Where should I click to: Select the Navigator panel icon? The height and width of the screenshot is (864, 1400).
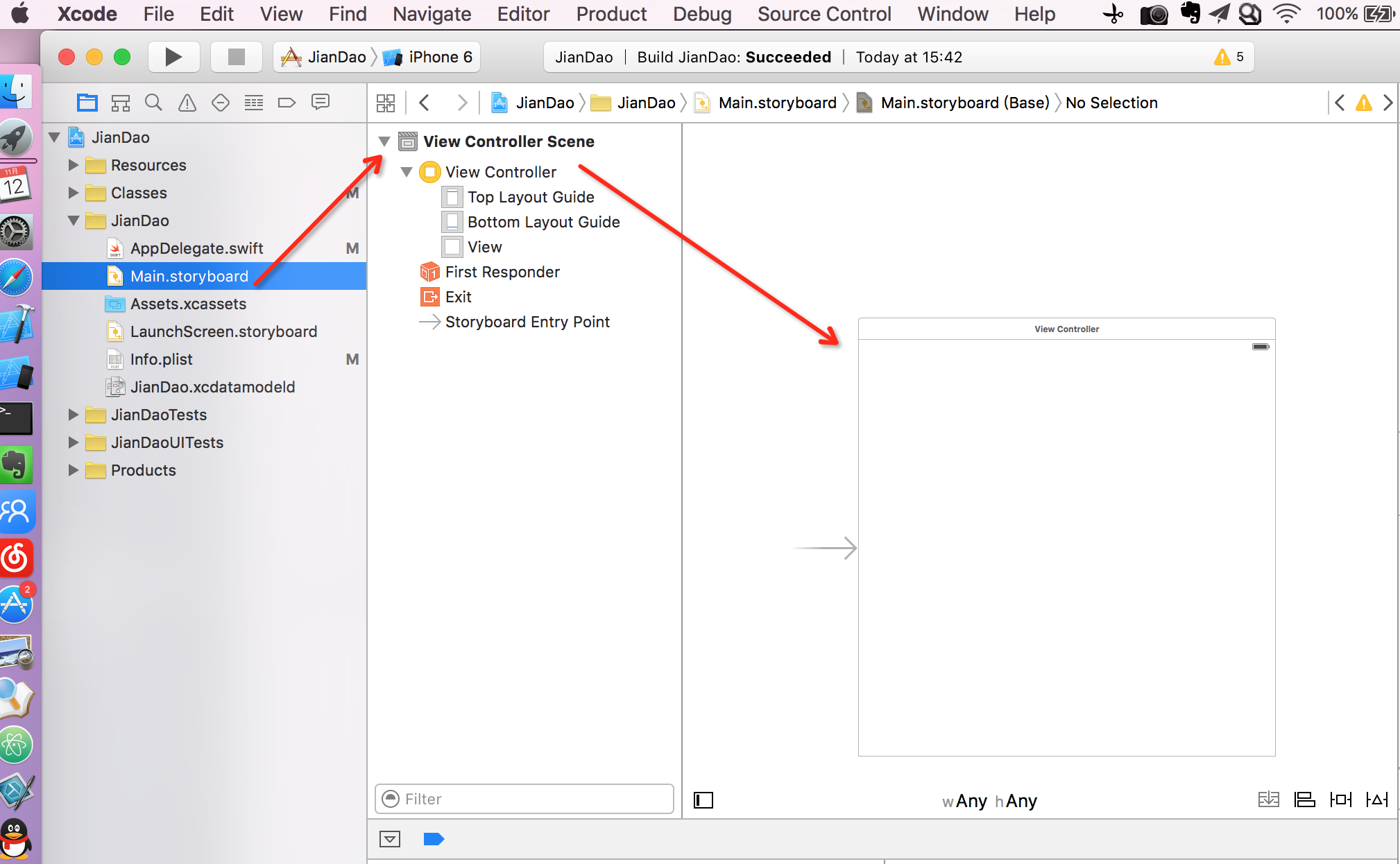click(x=89, y=102)
